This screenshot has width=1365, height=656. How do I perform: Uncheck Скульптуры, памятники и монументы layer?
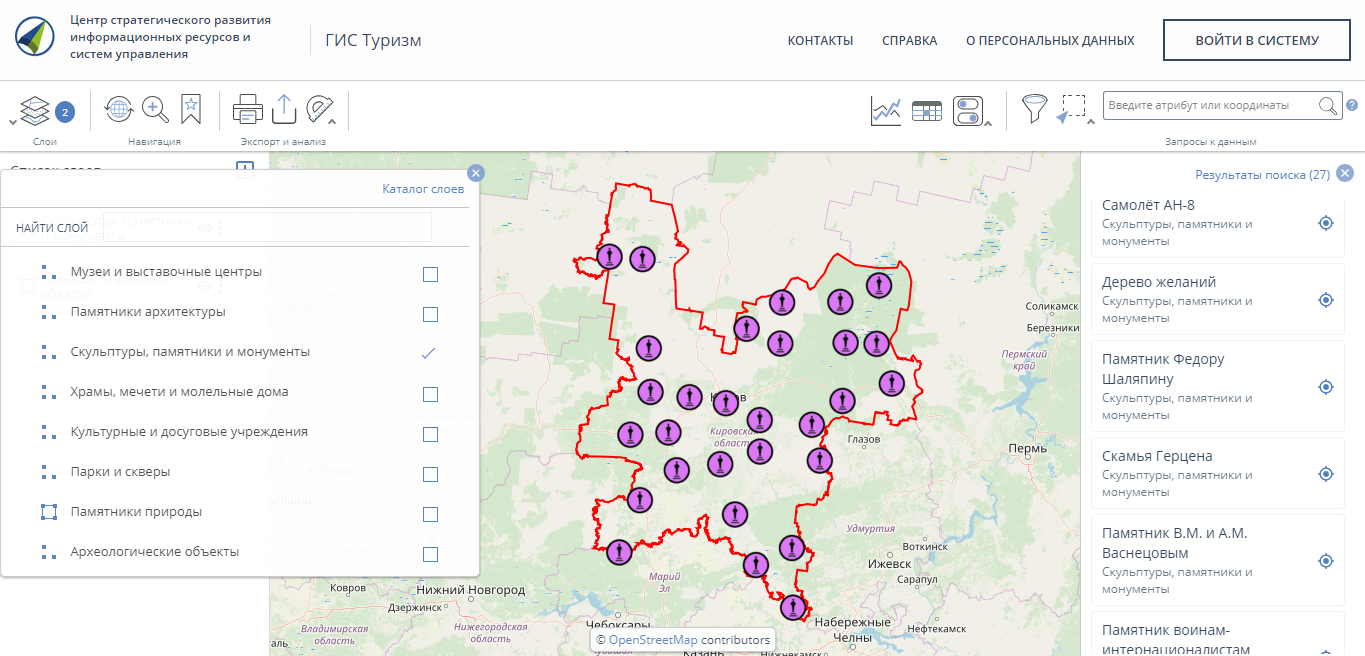tap(429, 353)
